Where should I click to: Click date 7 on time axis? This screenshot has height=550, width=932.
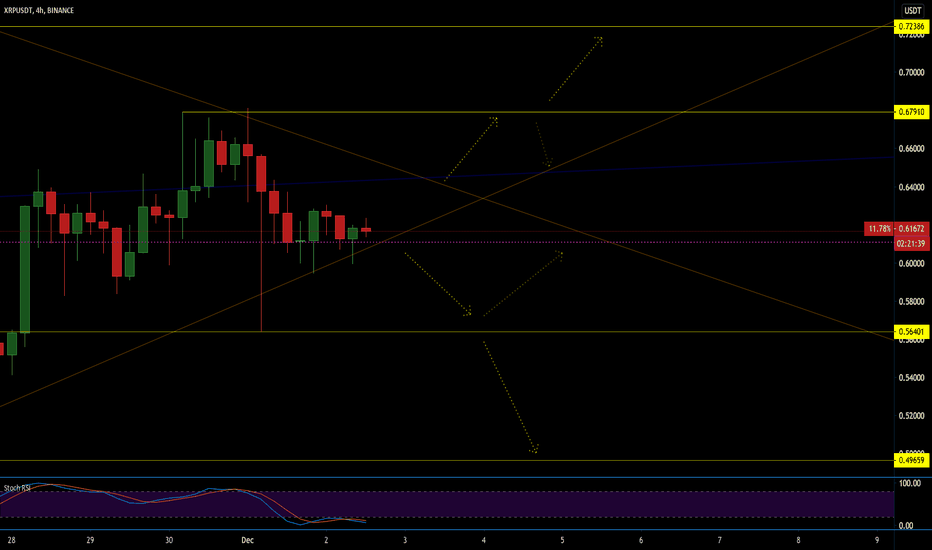(x=720, y=540)
